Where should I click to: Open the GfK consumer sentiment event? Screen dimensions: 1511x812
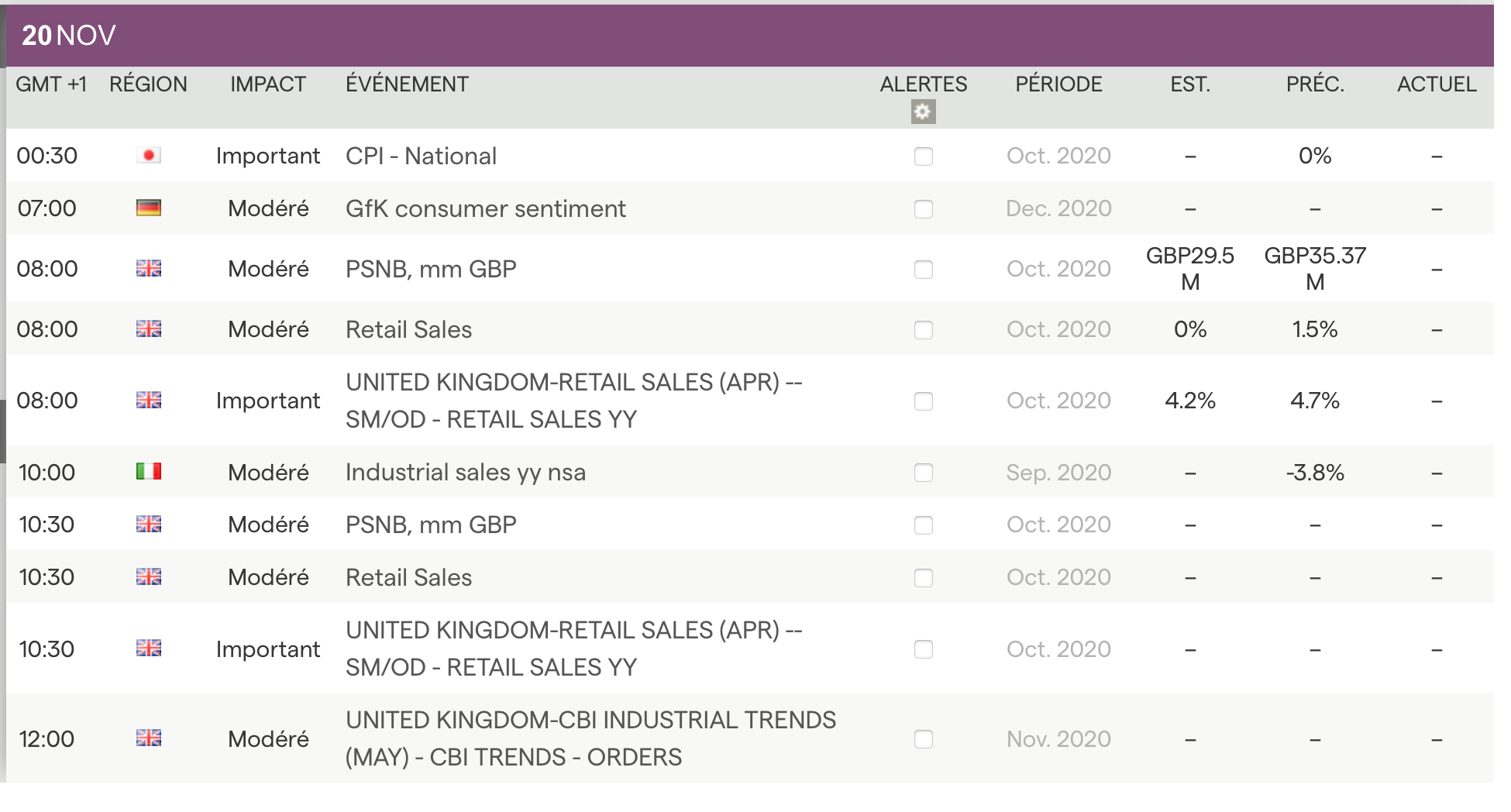485,209
